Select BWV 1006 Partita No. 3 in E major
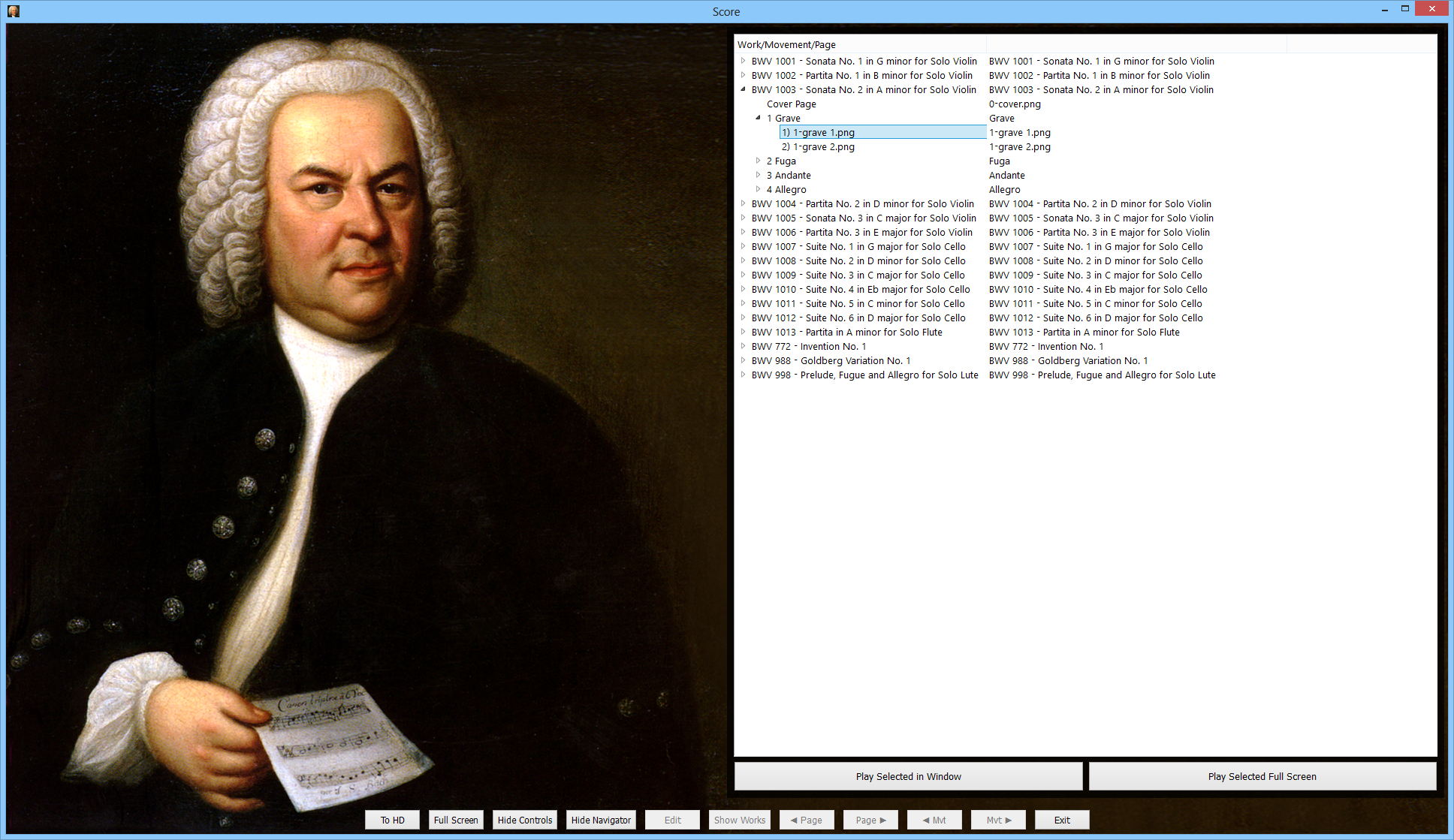The image size is (1454, 840). click(861, 232)
